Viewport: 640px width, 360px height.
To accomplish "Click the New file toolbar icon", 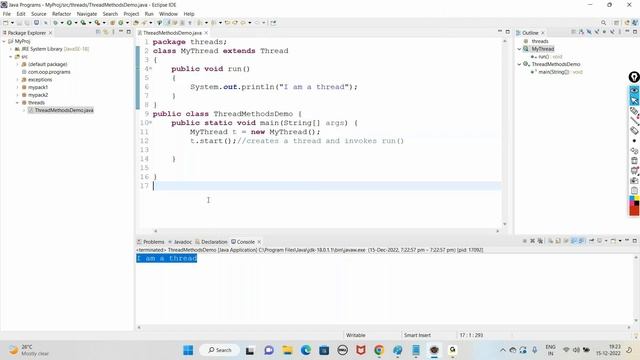I will pyautogui.click(x=6, y=23).
